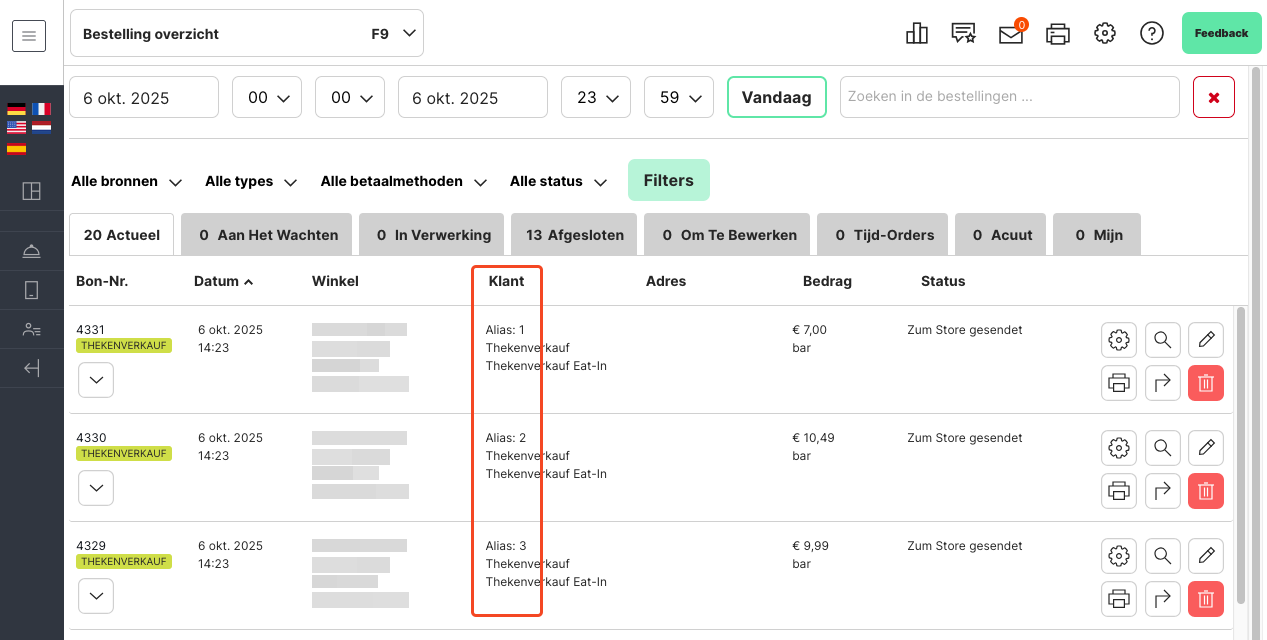Image resolution: width=1267 pixels, height=640 pixels.
Task: Click the hamburger menu icon
Action: (x=29, y=37)
